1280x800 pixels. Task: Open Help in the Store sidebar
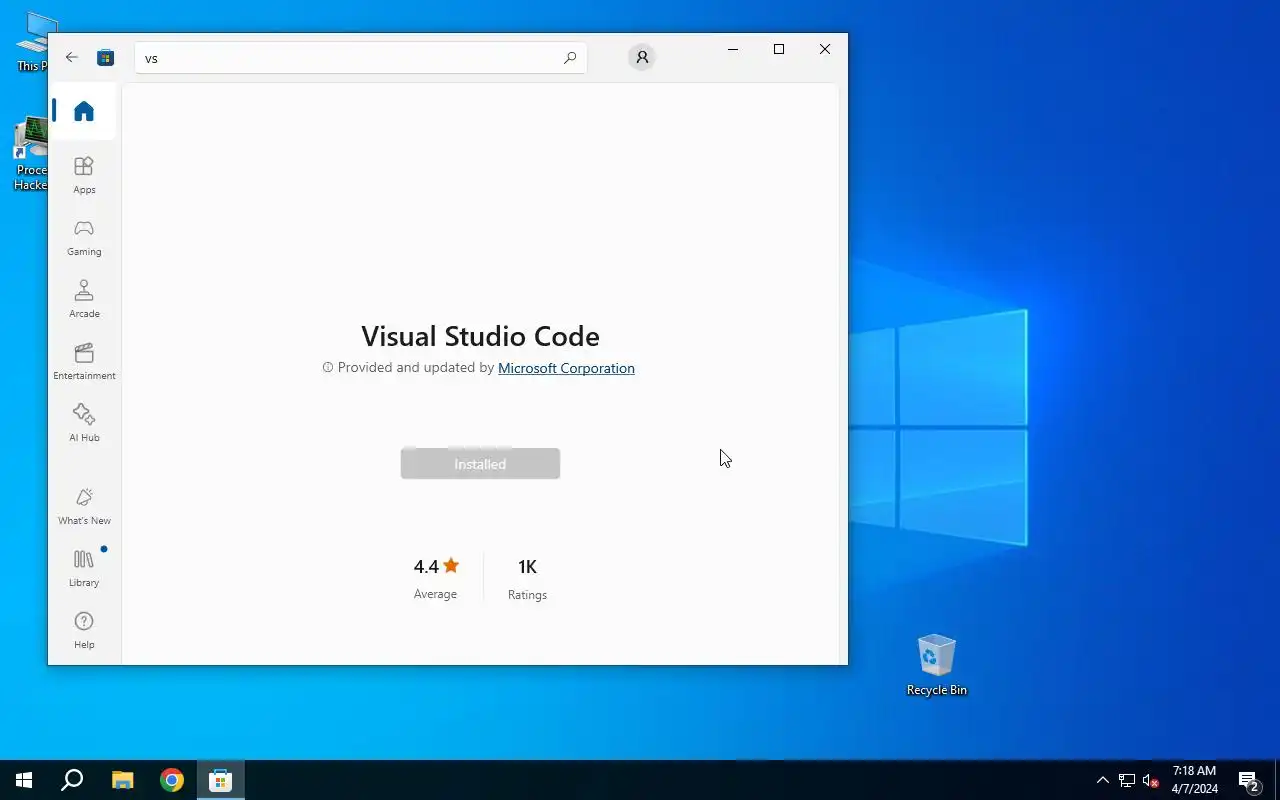(84, 630)
